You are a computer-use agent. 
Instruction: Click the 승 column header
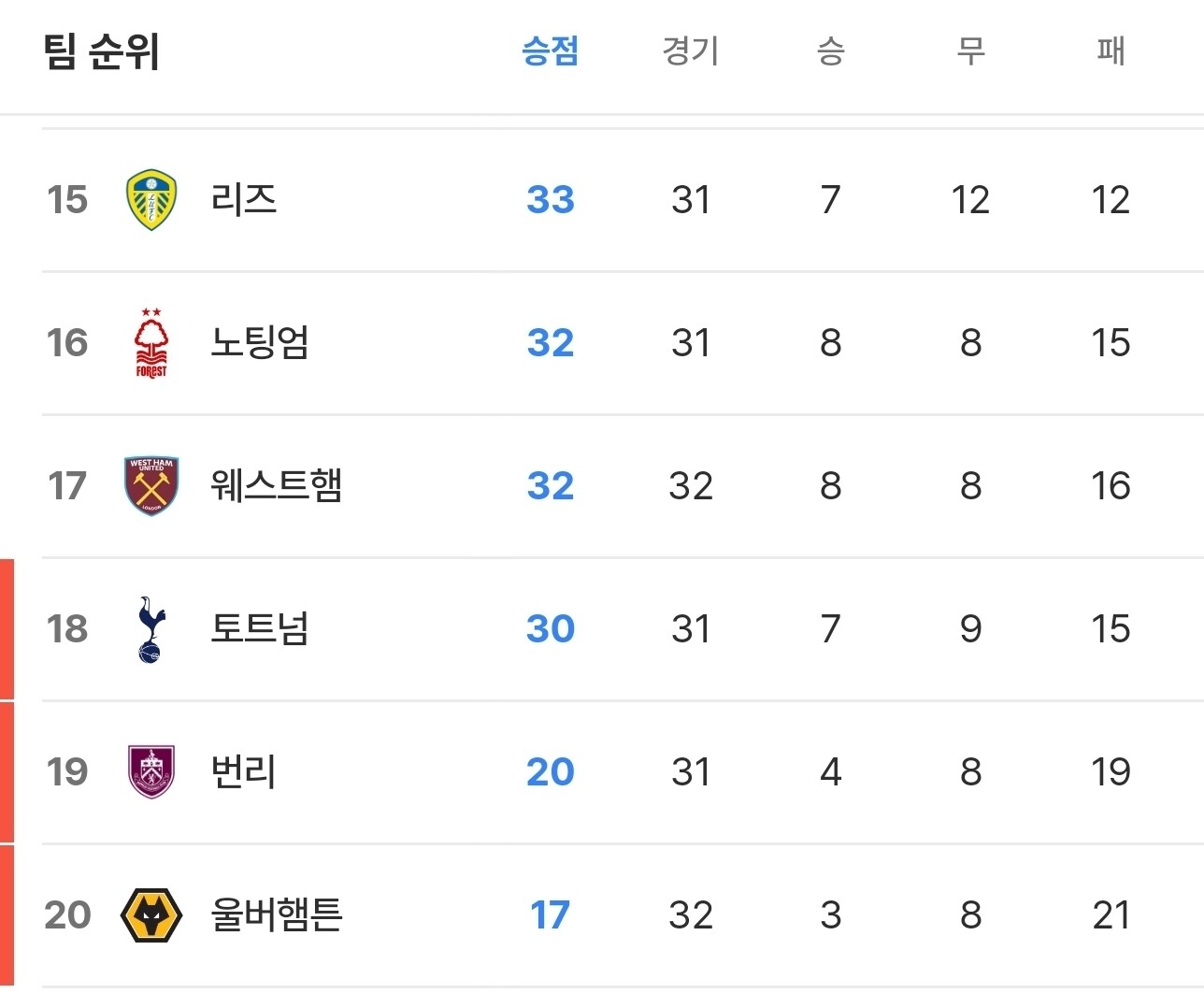tap(830, 50)
